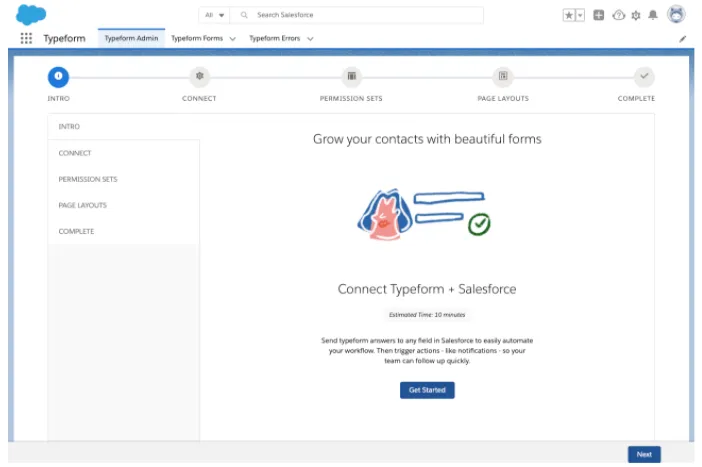The height and width of the screenshot is (467, 702).
Task: Open the Help question mark icon
Action: pyautogui.click(x=619, y=15)
